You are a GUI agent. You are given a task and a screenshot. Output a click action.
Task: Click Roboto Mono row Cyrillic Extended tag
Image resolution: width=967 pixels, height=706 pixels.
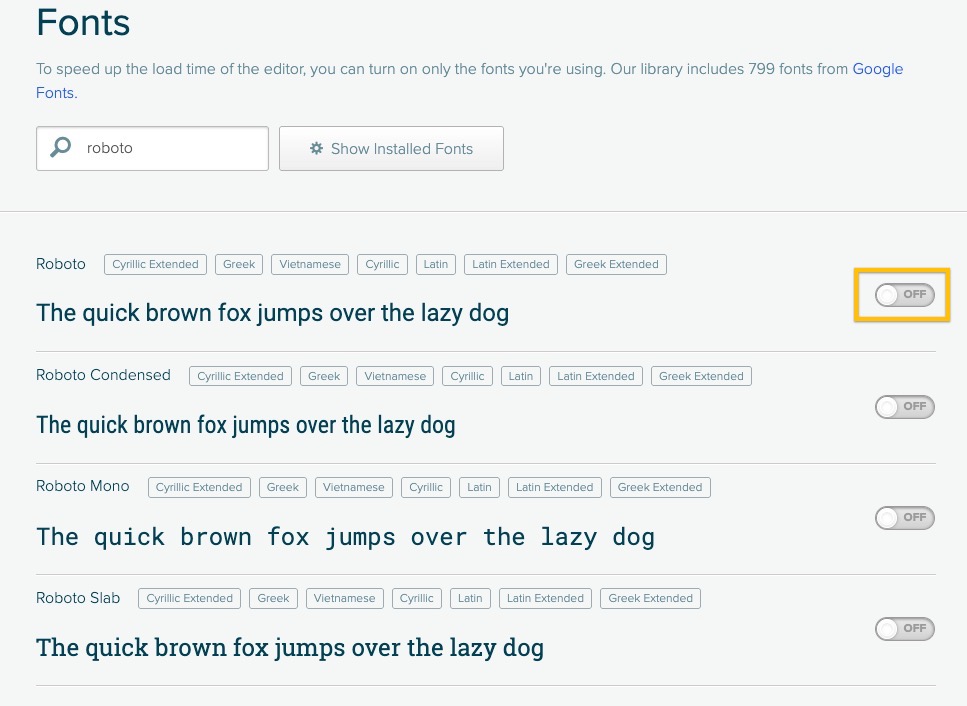199,487
